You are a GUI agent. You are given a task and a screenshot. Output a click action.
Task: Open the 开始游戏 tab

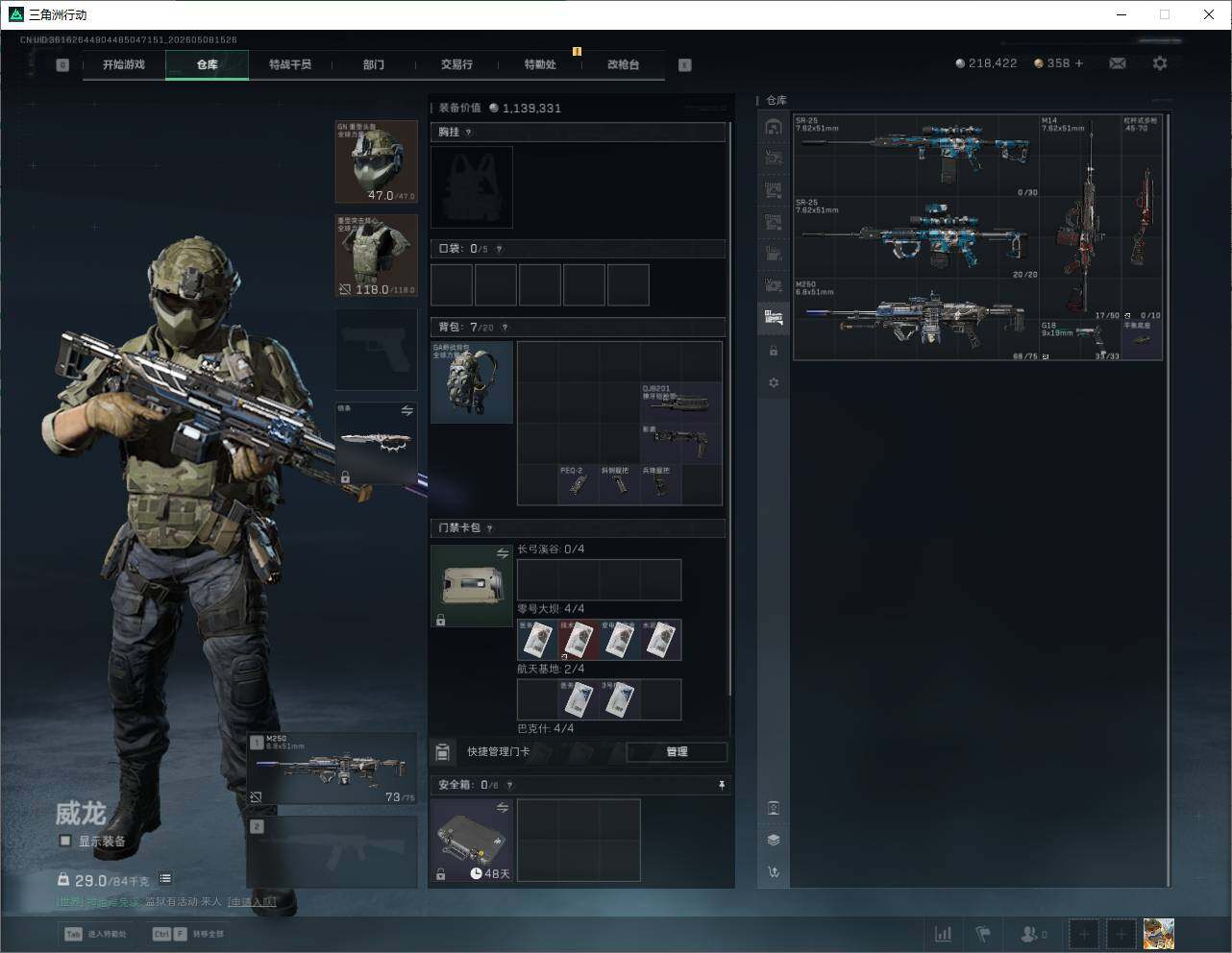click(x=124, y=64)
